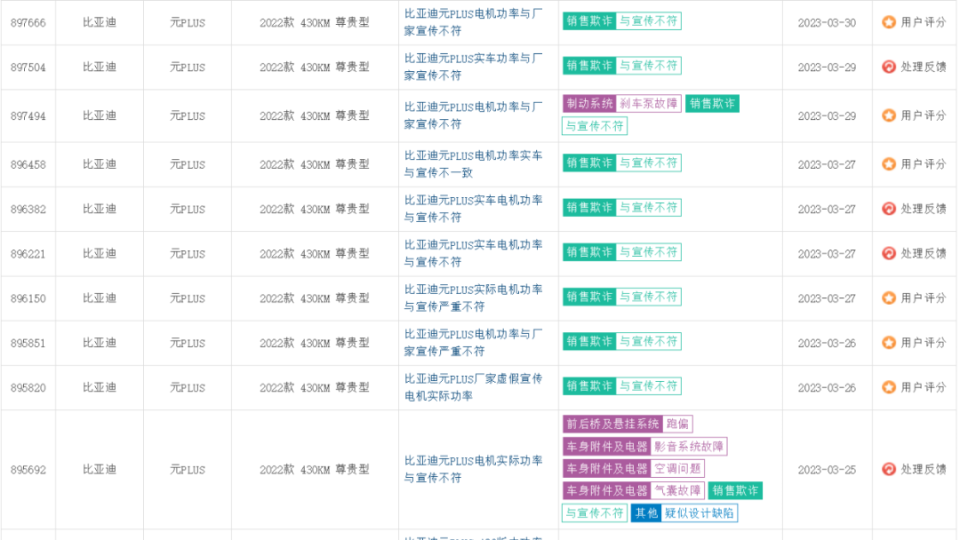Click the 用户评分 text in row 895851
The height and width of the screenshot is (540, 960).
(923, 343)
